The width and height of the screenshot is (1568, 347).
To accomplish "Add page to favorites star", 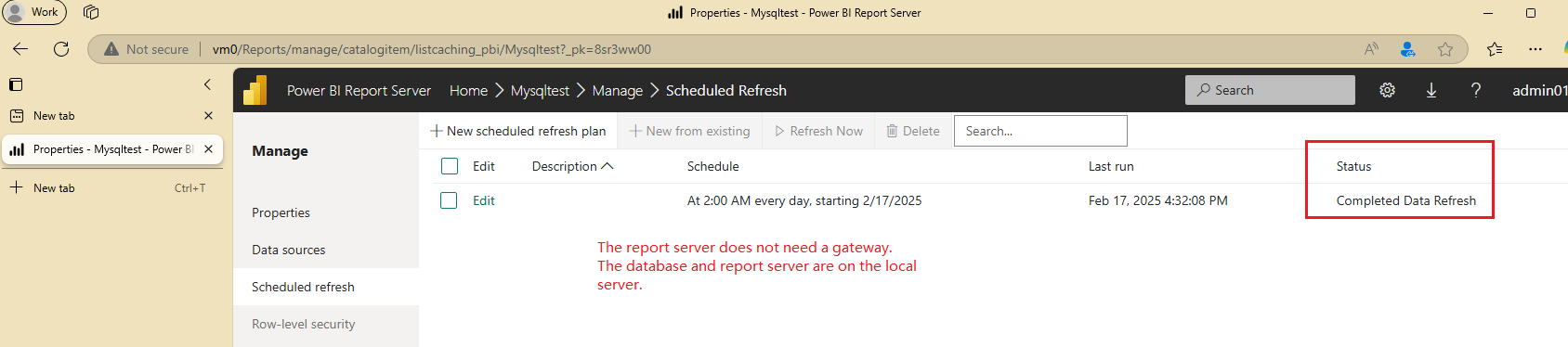I will pyautogui.click(x=1445, y=49).
